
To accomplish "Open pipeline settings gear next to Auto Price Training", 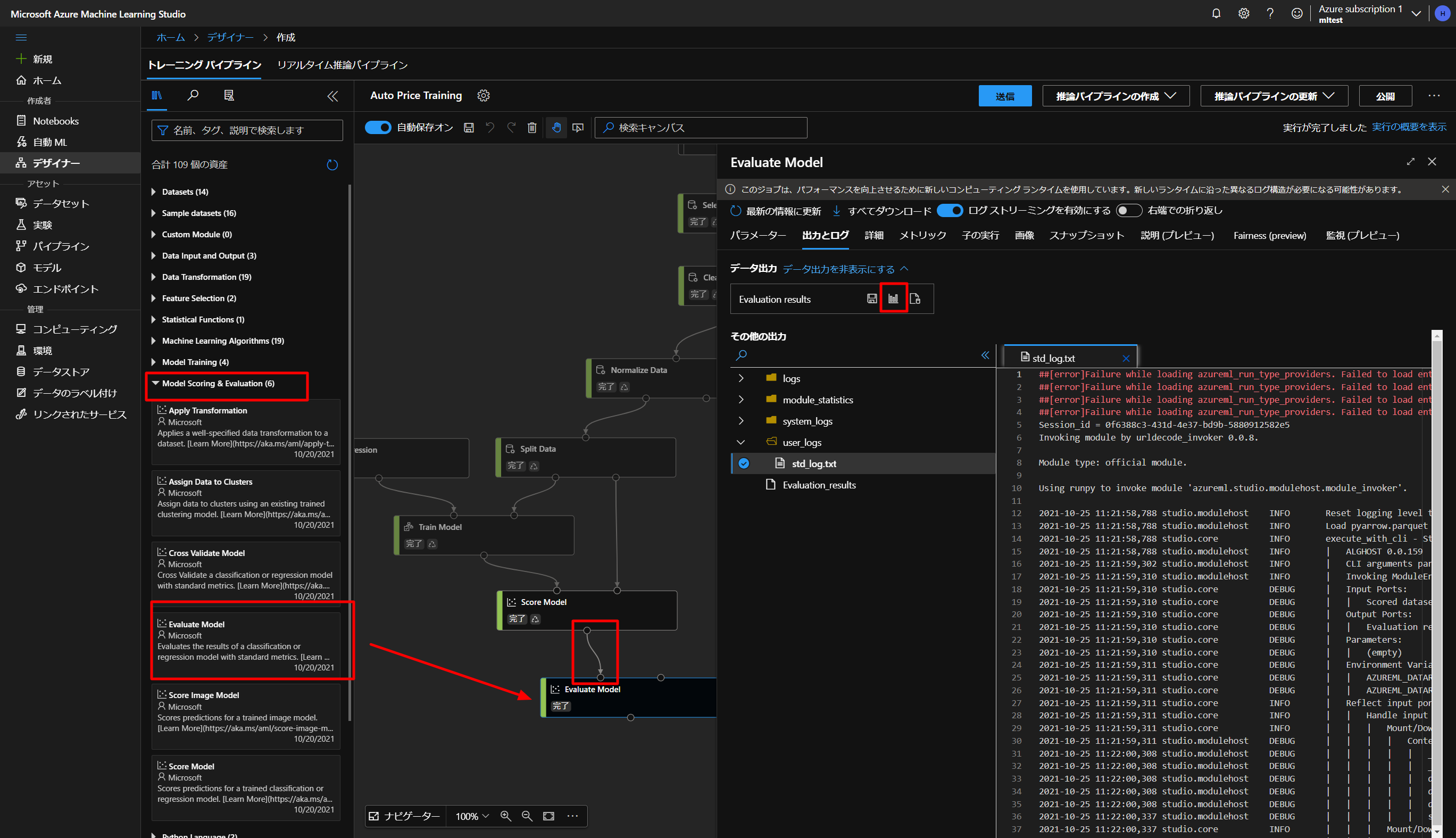I will [483, 96].
